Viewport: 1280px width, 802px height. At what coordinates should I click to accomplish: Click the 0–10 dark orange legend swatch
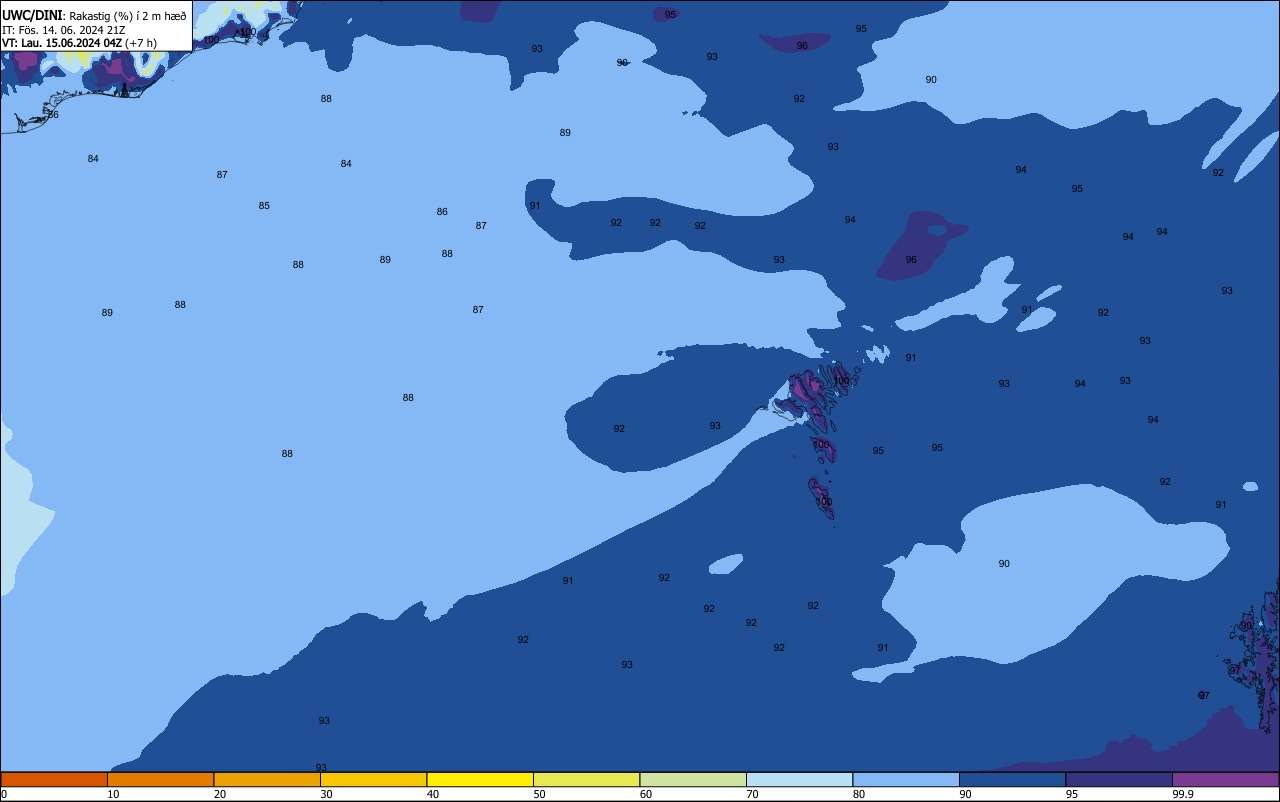(x=54, y=779)
